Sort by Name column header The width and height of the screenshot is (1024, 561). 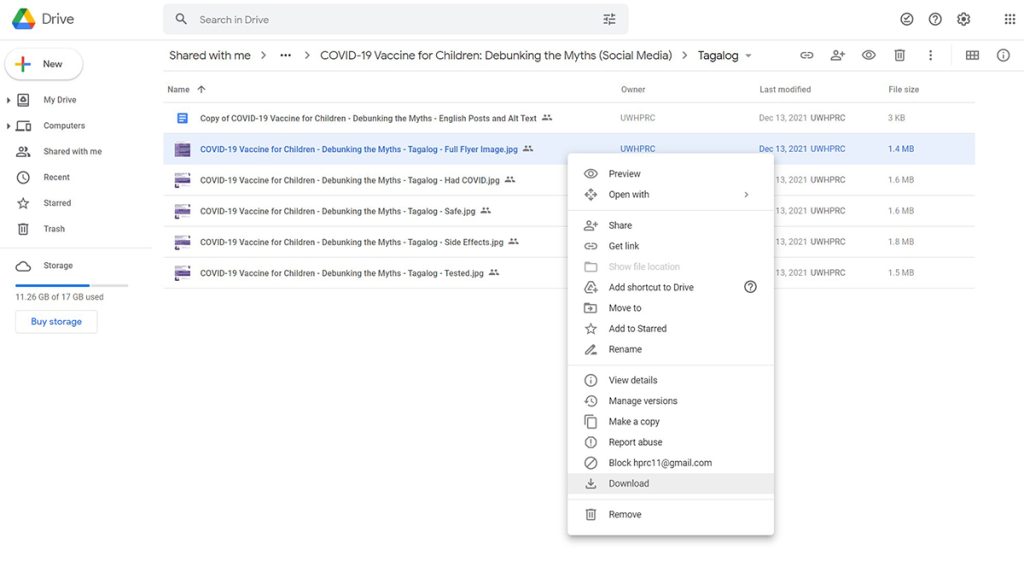(178, 89)
